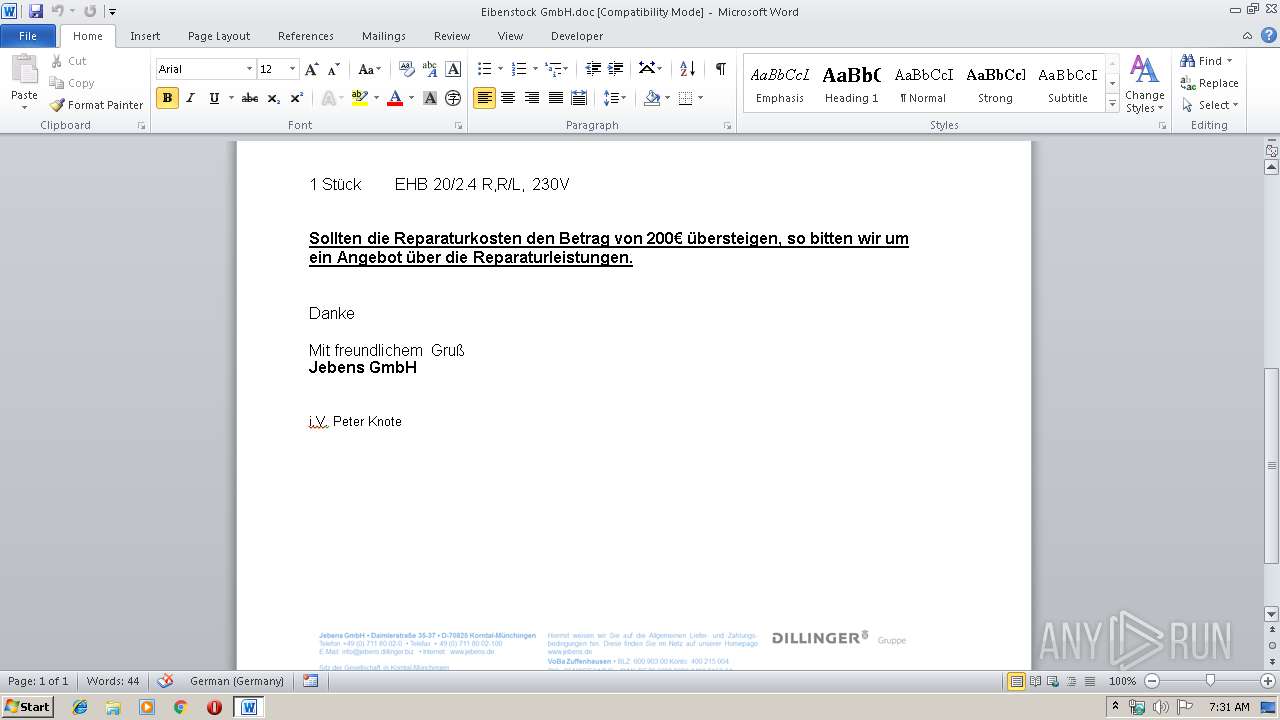The height and width of the screenshot is (720, 1280).
Task: Open the Borders dropdown
Action: 700,98
